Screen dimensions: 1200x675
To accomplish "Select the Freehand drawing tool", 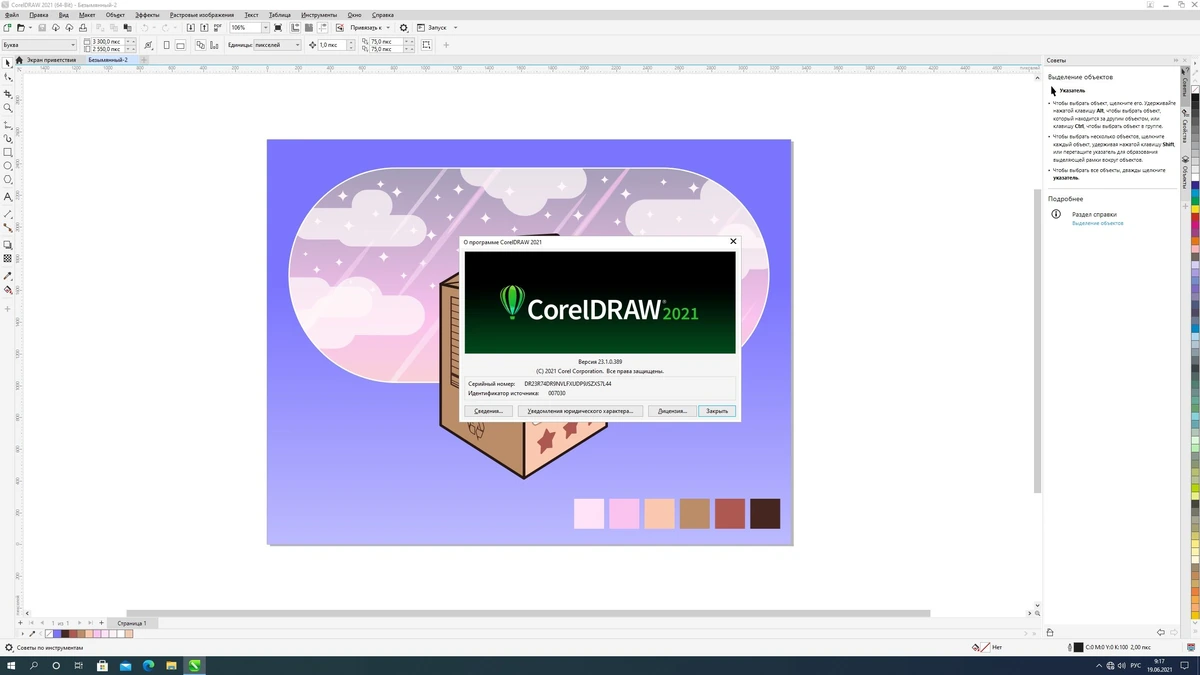I will pos(8,125).
